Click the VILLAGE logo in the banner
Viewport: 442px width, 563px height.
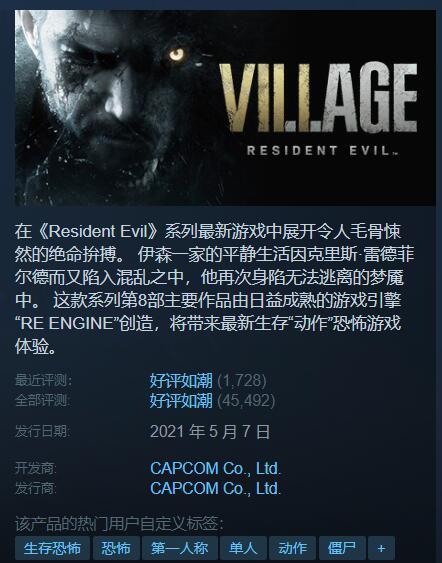click(x=318, y=98)
